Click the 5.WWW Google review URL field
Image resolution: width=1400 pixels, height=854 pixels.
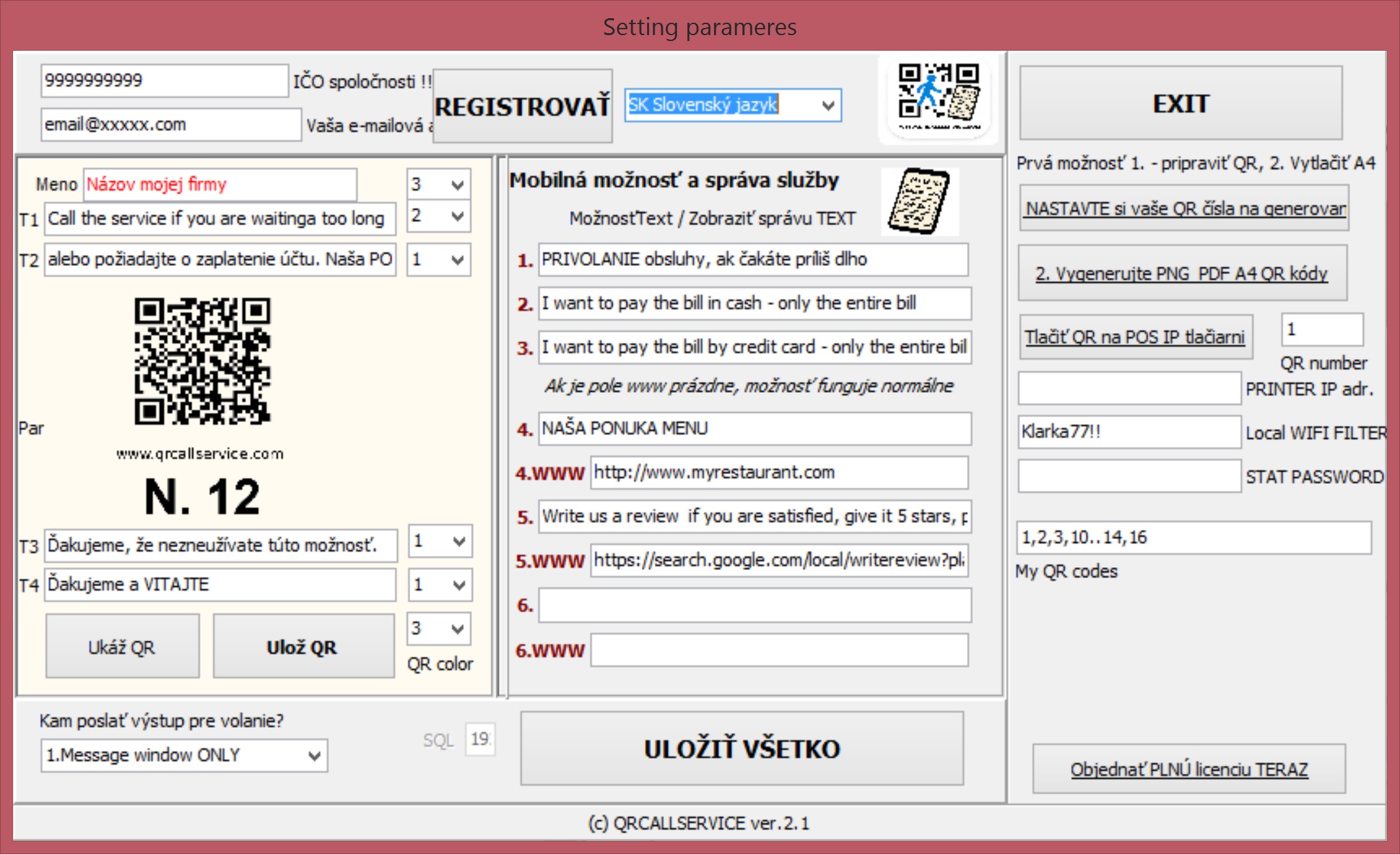coord(779,560)
